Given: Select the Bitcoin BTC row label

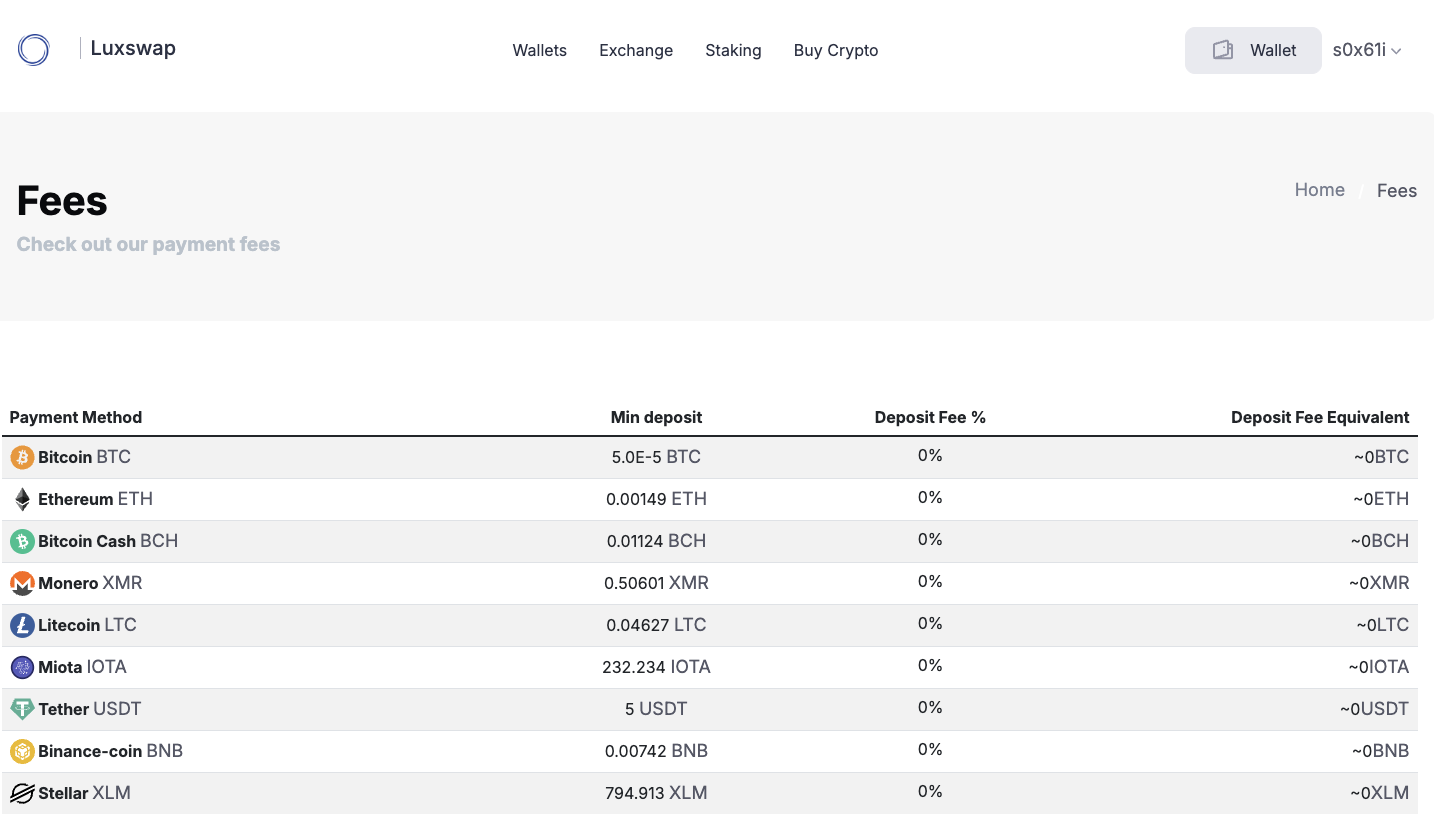Looking at the screenshot, I should pos(84,457).
